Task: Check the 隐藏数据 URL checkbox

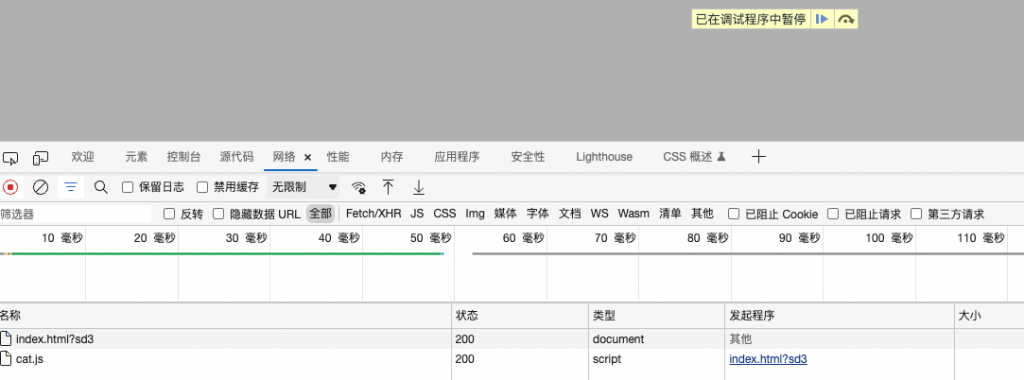Action: 218,214
